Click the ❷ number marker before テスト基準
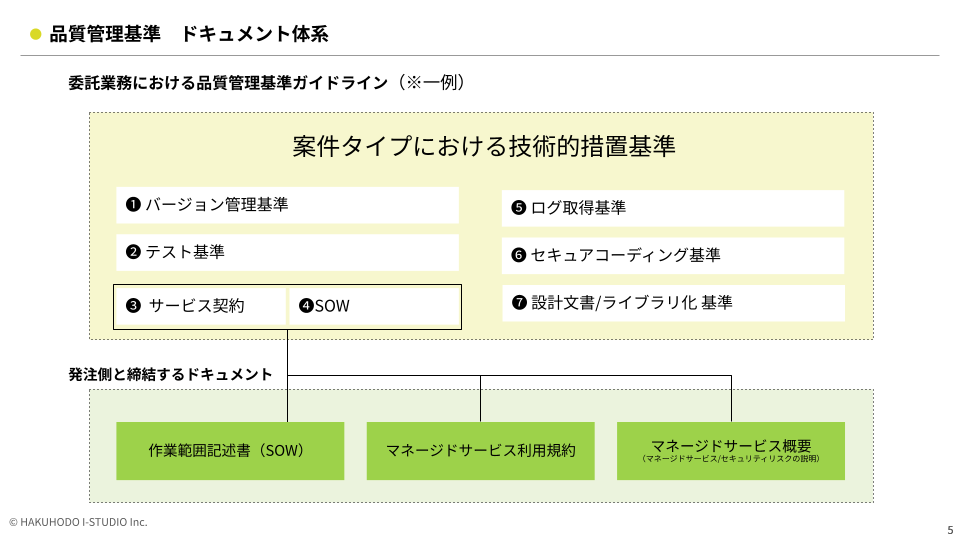This screenshot has width=960, height=540. click(x=132, y=252)
